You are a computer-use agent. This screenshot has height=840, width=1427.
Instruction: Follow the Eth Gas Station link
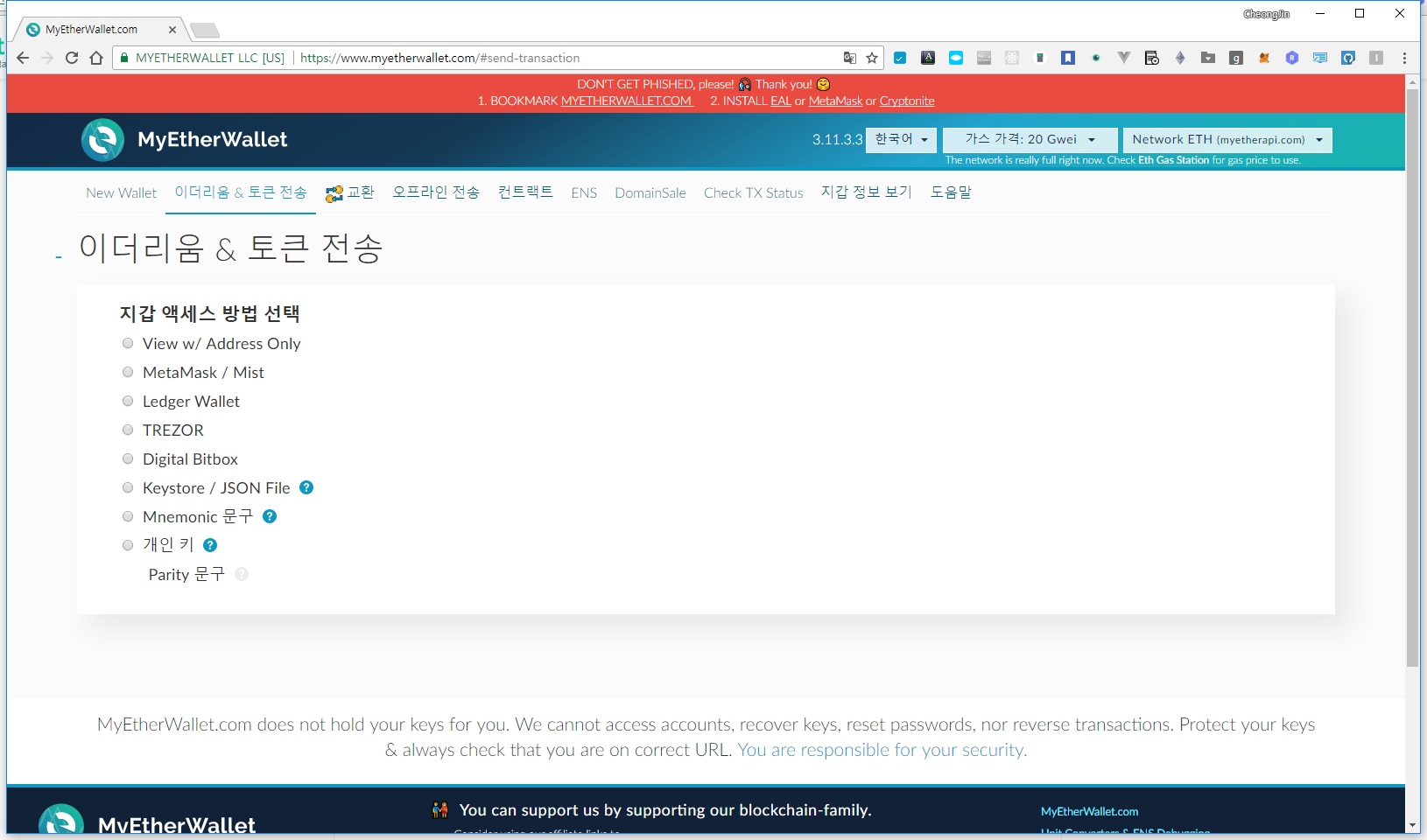(x=1173, y=160)
